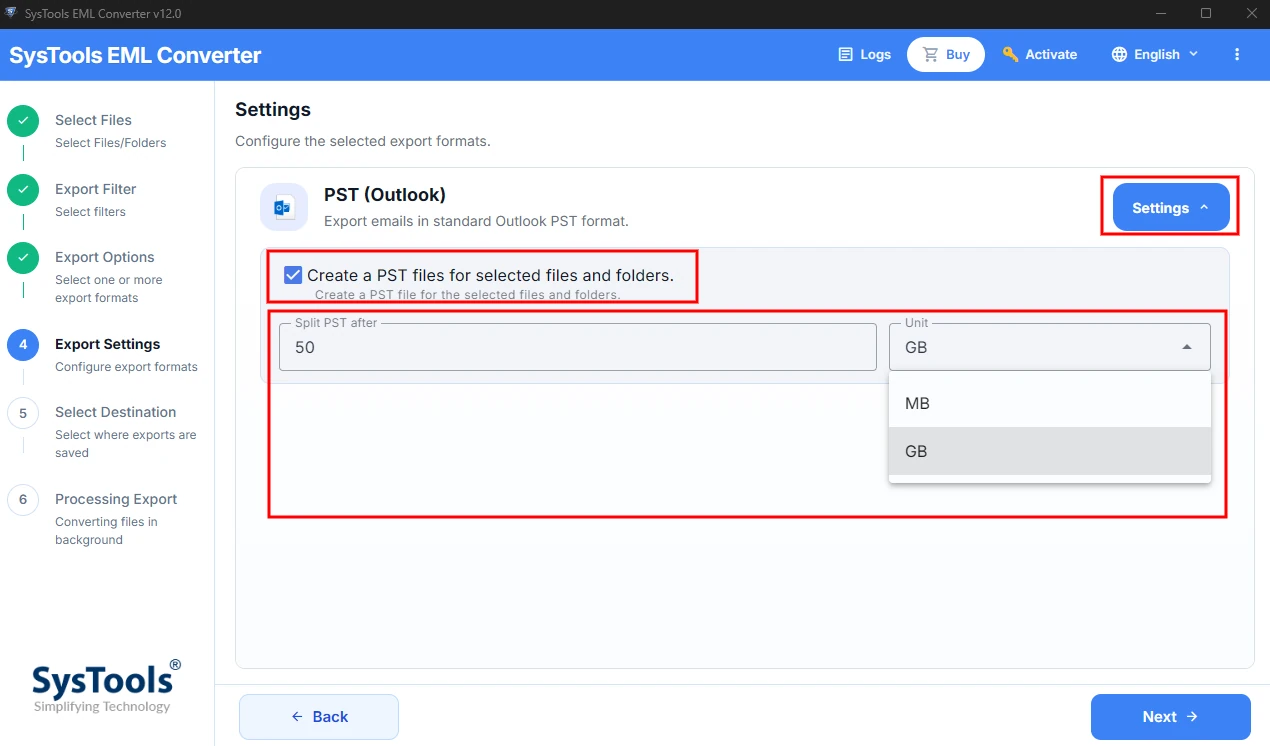Minimize the SysTools EML Converter window
Image resolution: width=1270 pixels, height=746 pixels.
pos(1160,13)
